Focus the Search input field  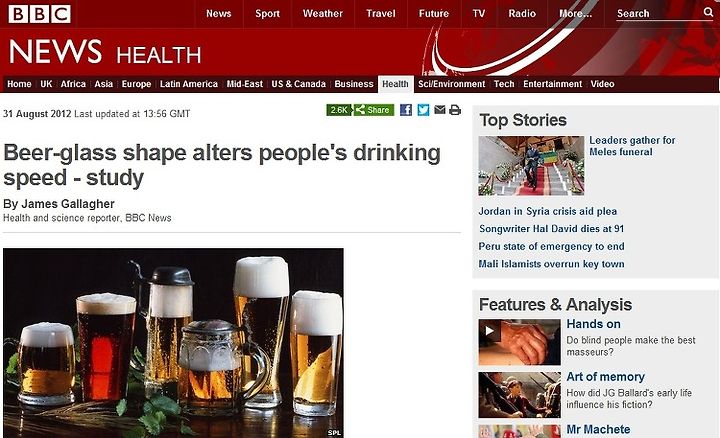click(658, 14)
